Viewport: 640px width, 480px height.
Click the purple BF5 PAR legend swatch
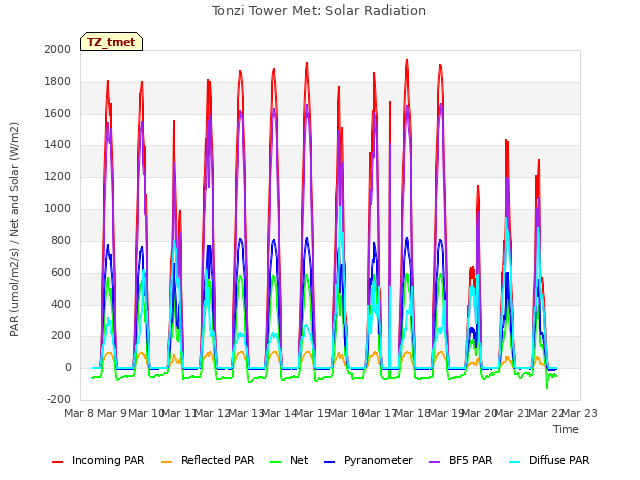coord(435,462)
